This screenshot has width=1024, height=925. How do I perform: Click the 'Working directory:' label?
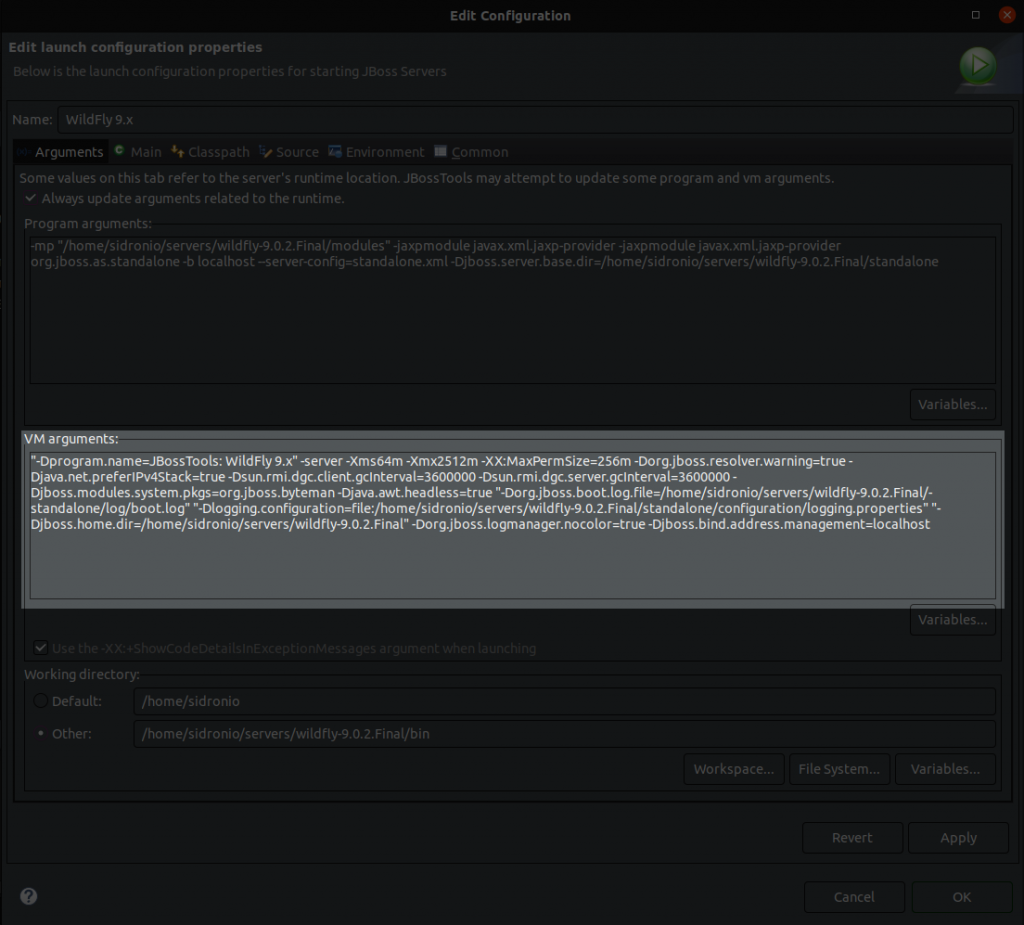(x=82, y=674)
